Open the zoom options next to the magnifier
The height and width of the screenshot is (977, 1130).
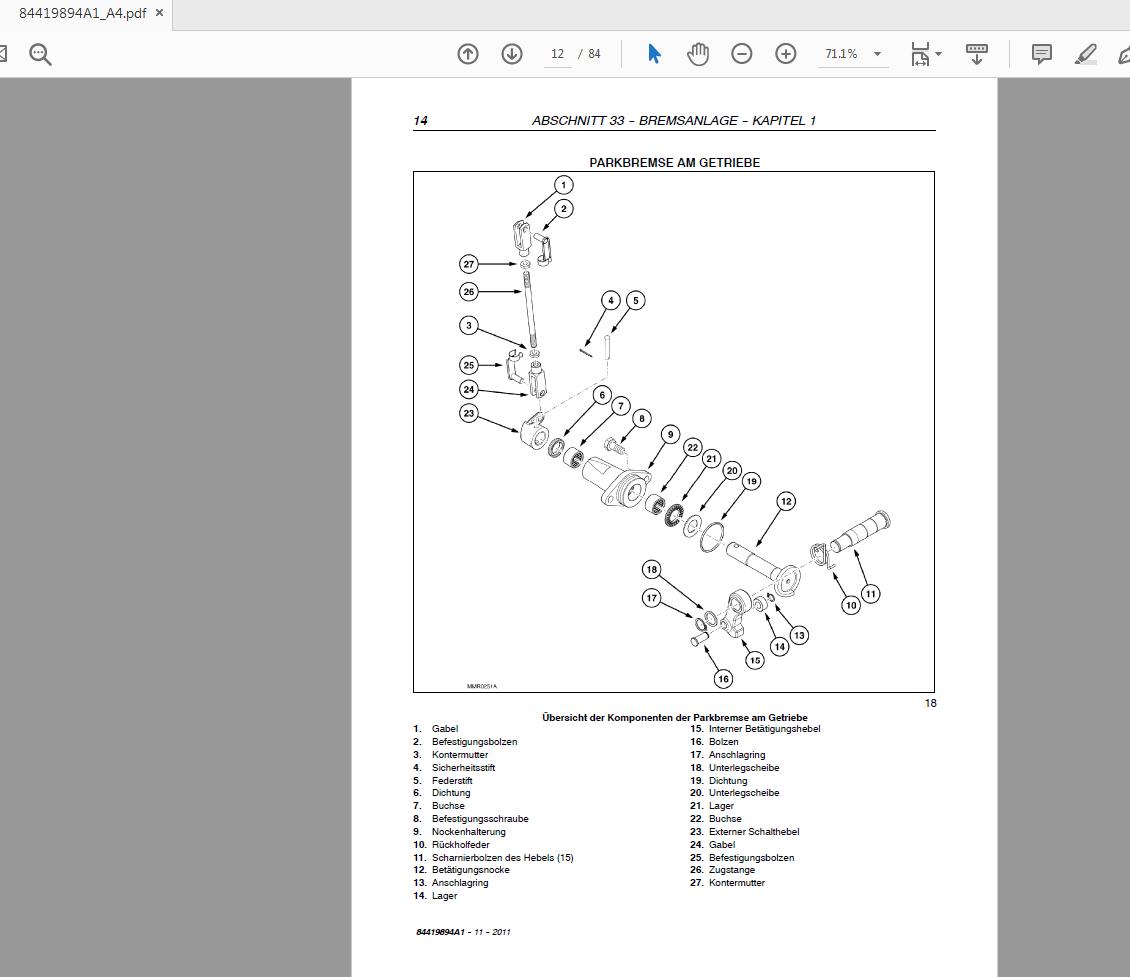click(x=40, y=53)
